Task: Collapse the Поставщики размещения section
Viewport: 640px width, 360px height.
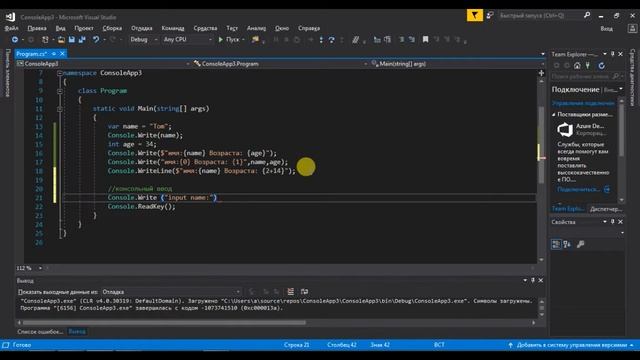Action: (x=554, y=115)
